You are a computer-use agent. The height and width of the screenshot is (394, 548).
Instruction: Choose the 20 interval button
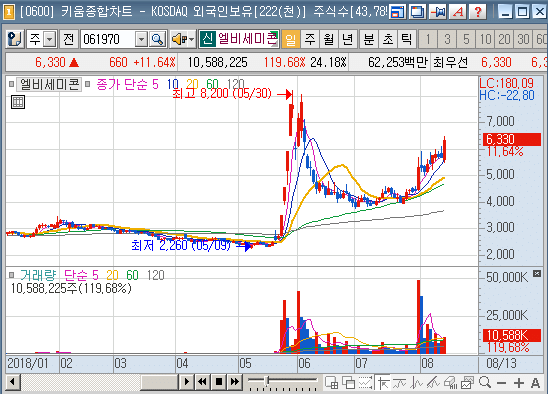[x=504, y=39]
